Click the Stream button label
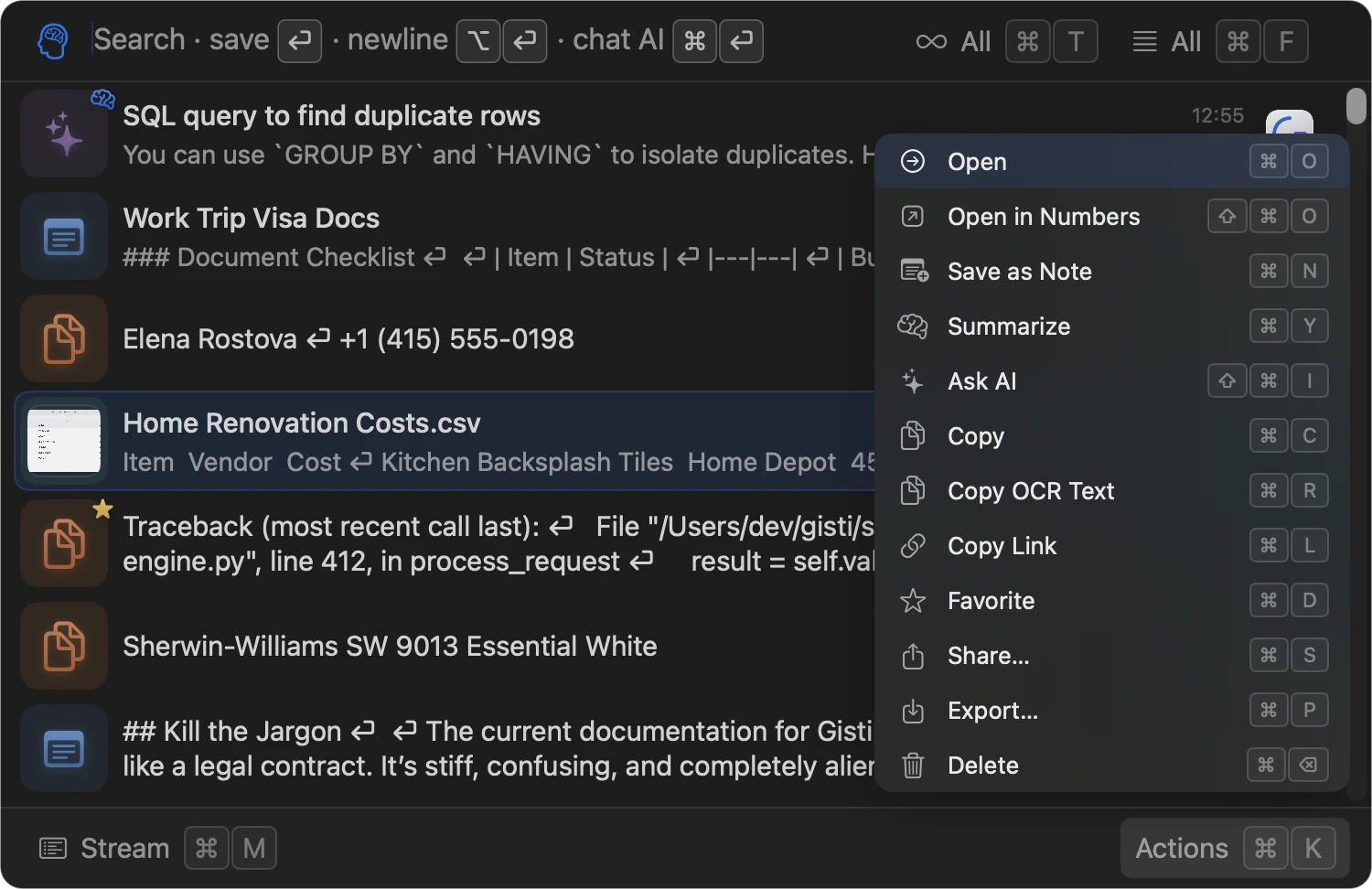Viewport: 1372px width, 889px height. [x=125, y=849]
